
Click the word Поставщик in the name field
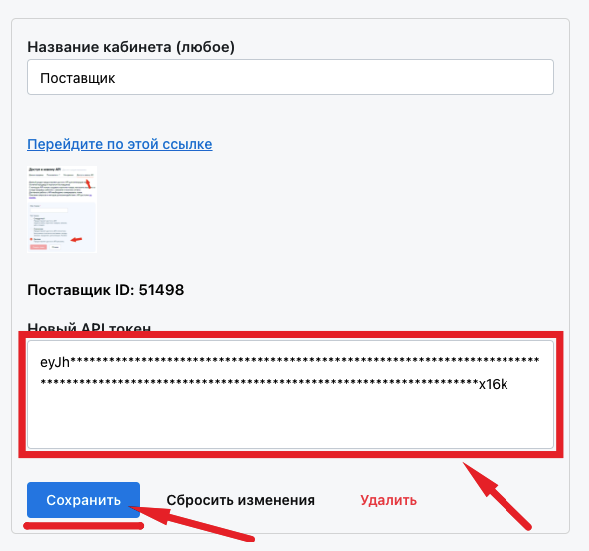click(78, 78)
